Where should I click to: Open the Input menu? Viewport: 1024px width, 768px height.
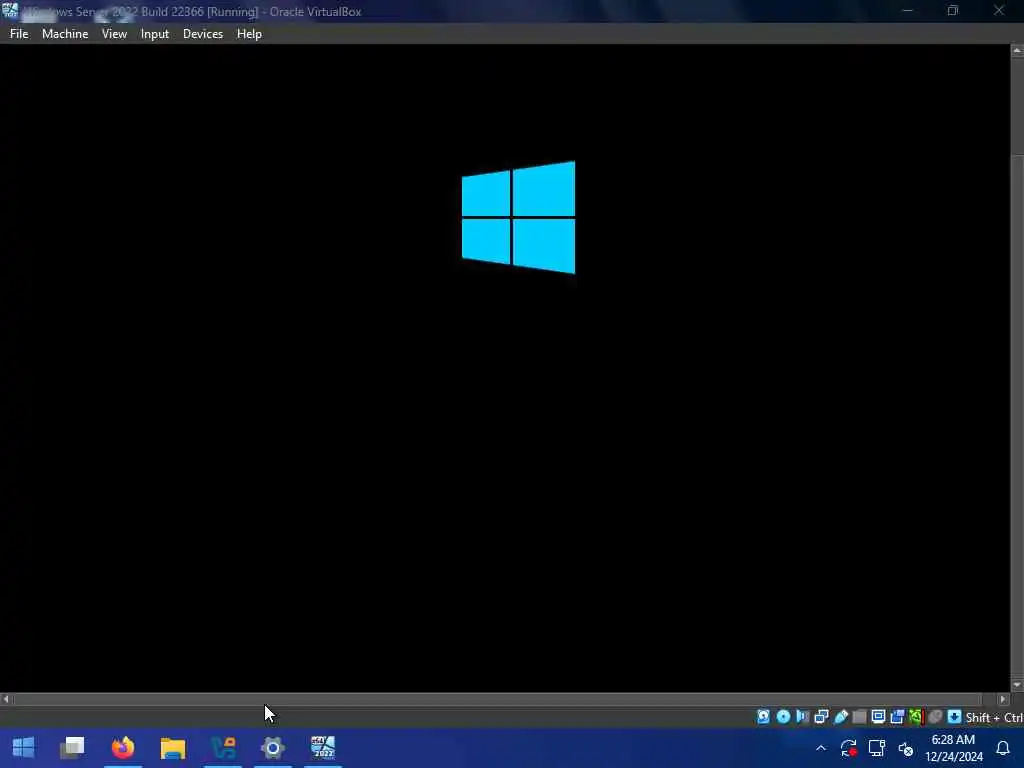pyautogui.click(x=155, y=34)
